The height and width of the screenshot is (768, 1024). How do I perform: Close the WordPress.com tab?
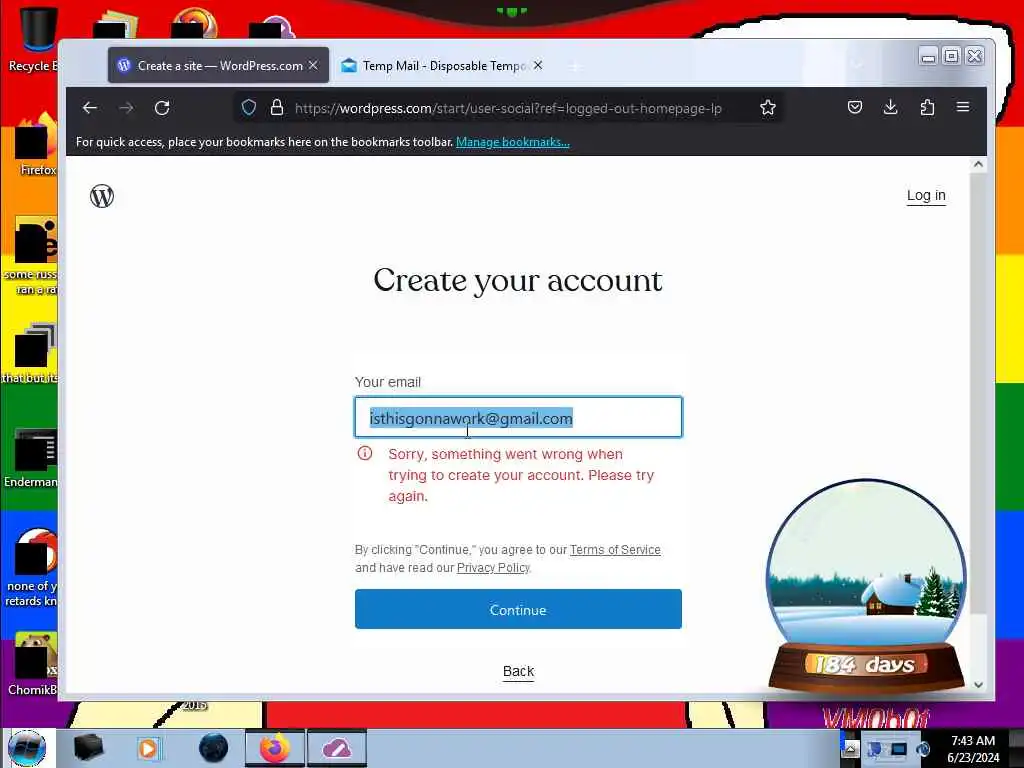pyautogui.click(x=313, y=65)
